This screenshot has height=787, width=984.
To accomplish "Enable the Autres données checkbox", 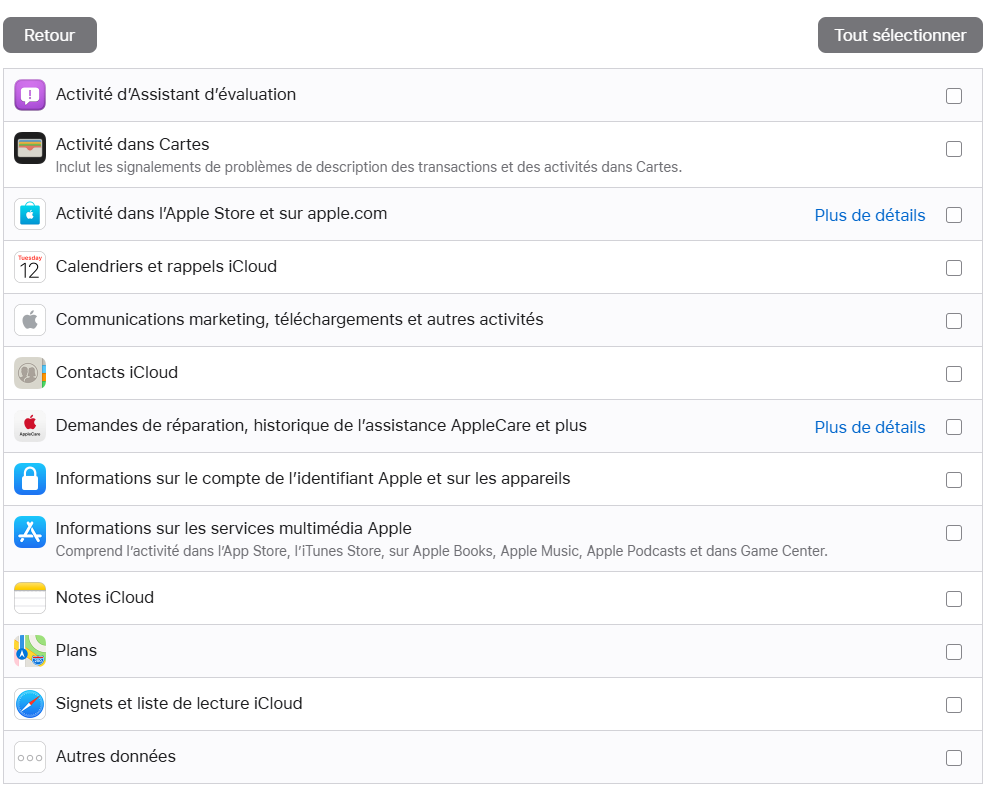I will (x=954, y=758).
